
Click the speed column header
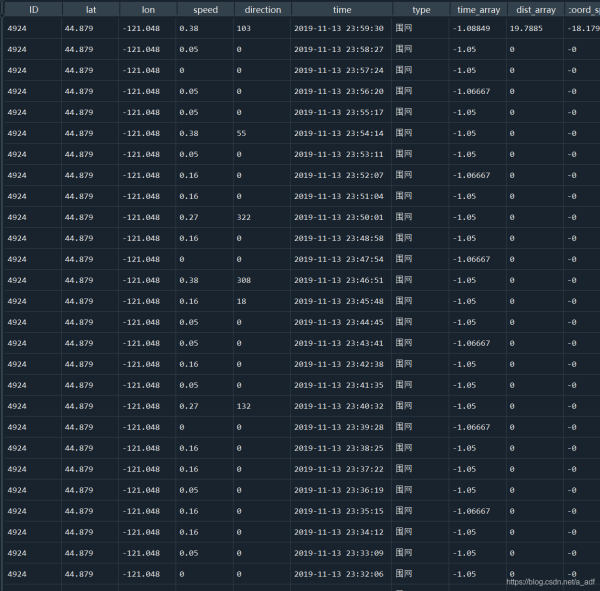coord(205,9)
